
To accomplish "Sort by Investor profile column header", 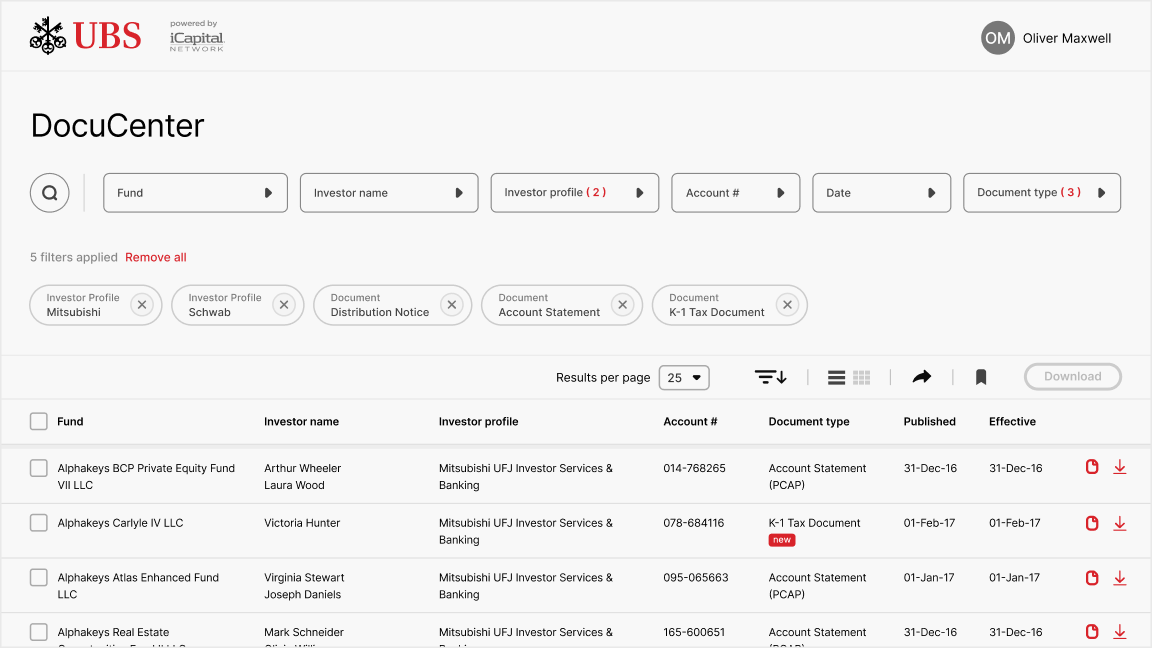I will point(478,421).
